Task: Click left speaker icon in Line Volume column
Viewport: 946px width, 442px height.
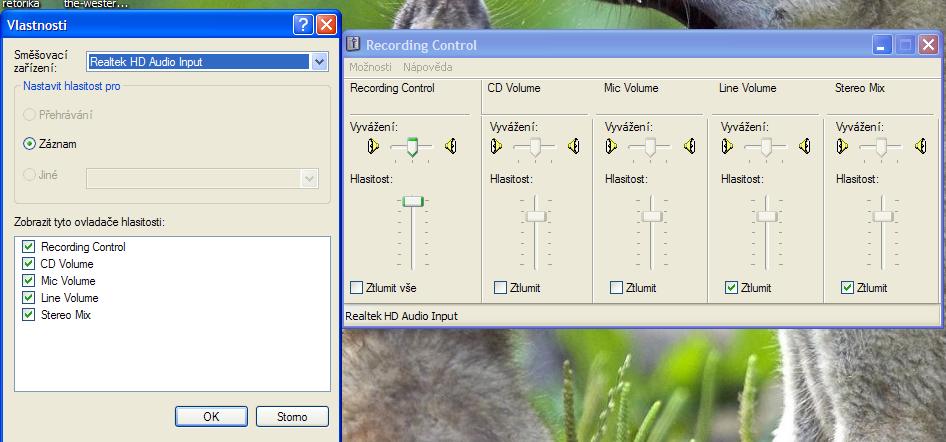Action: (x=728, y=146)
